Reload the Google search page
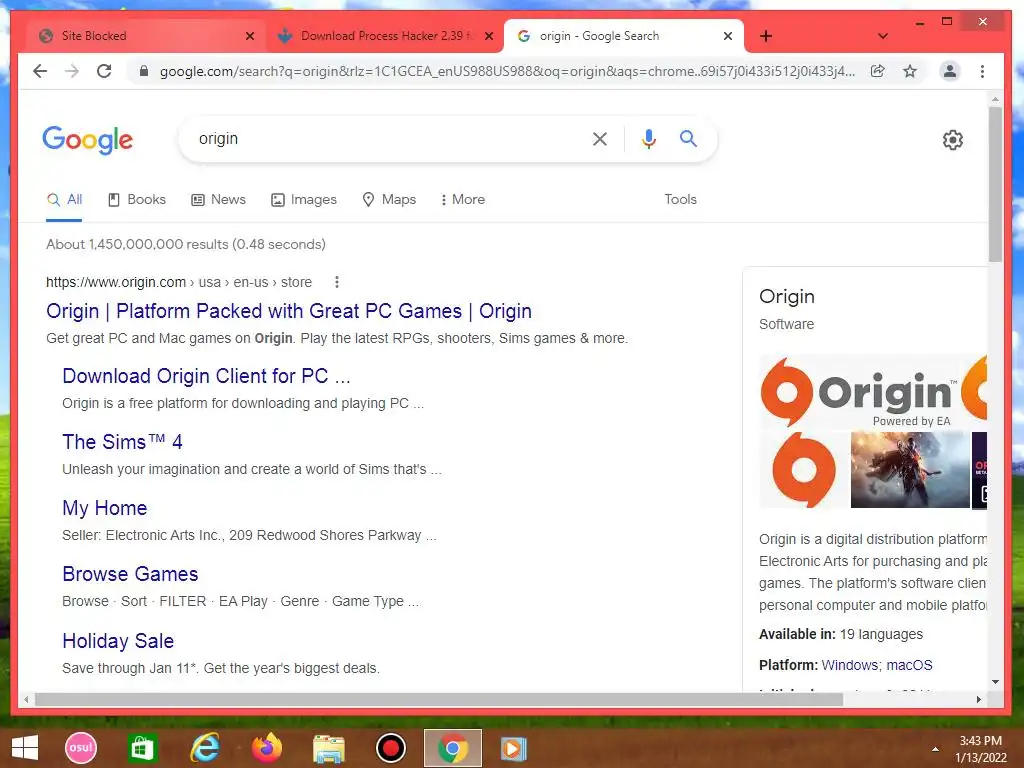 pos(104,71)
